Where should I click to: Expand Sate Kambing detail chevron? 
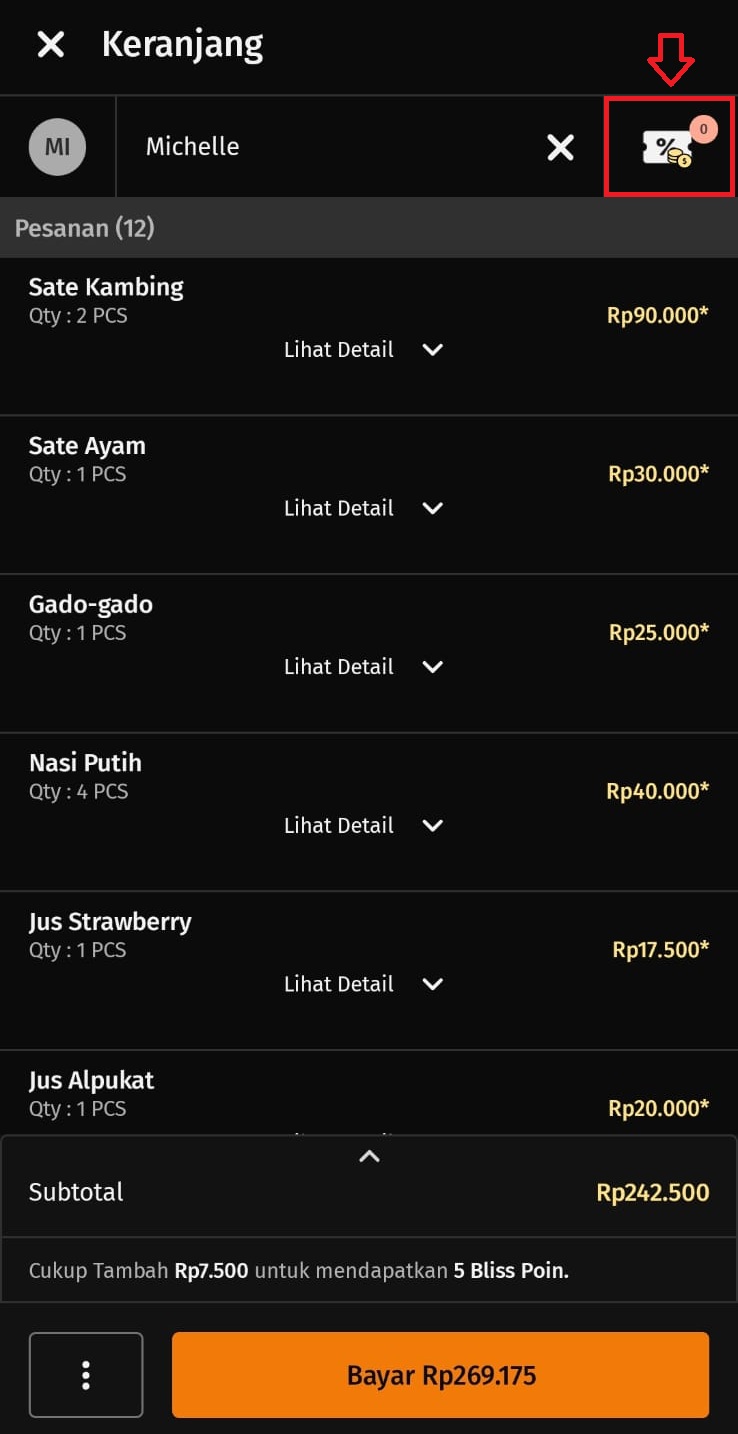coord(432,350)
